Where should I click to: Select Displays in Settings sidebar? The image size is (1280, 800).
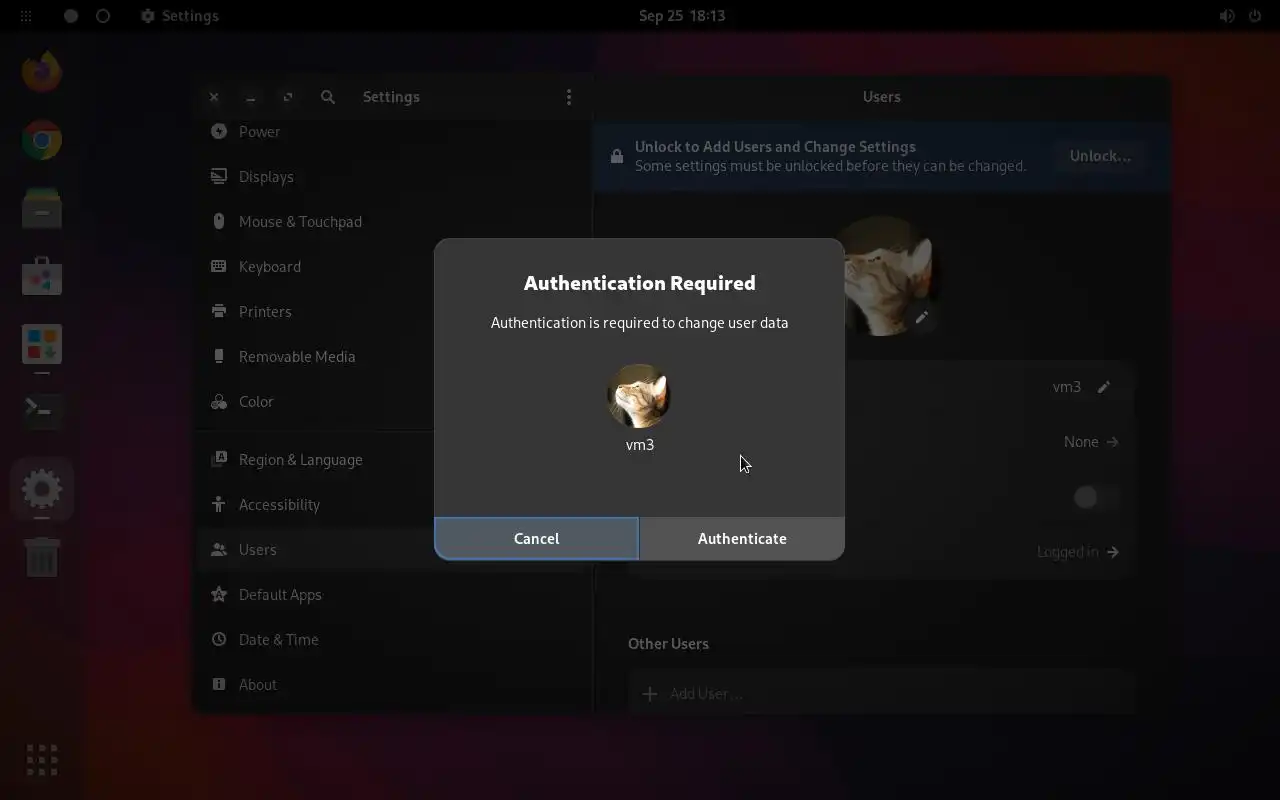click(392, 177)
